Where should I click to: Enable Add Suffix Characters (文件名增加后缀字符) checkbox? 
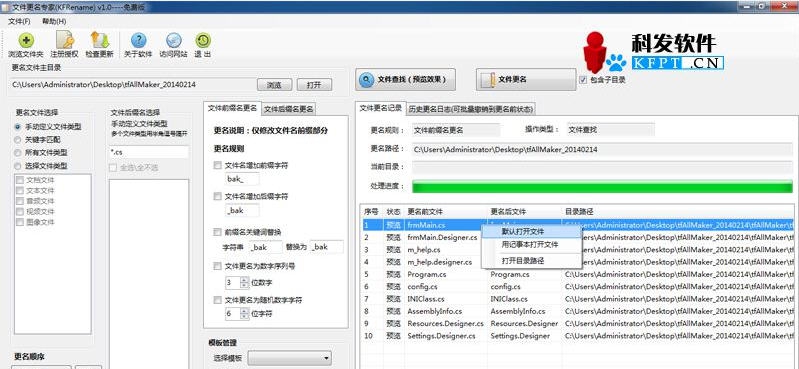(218, 196)
